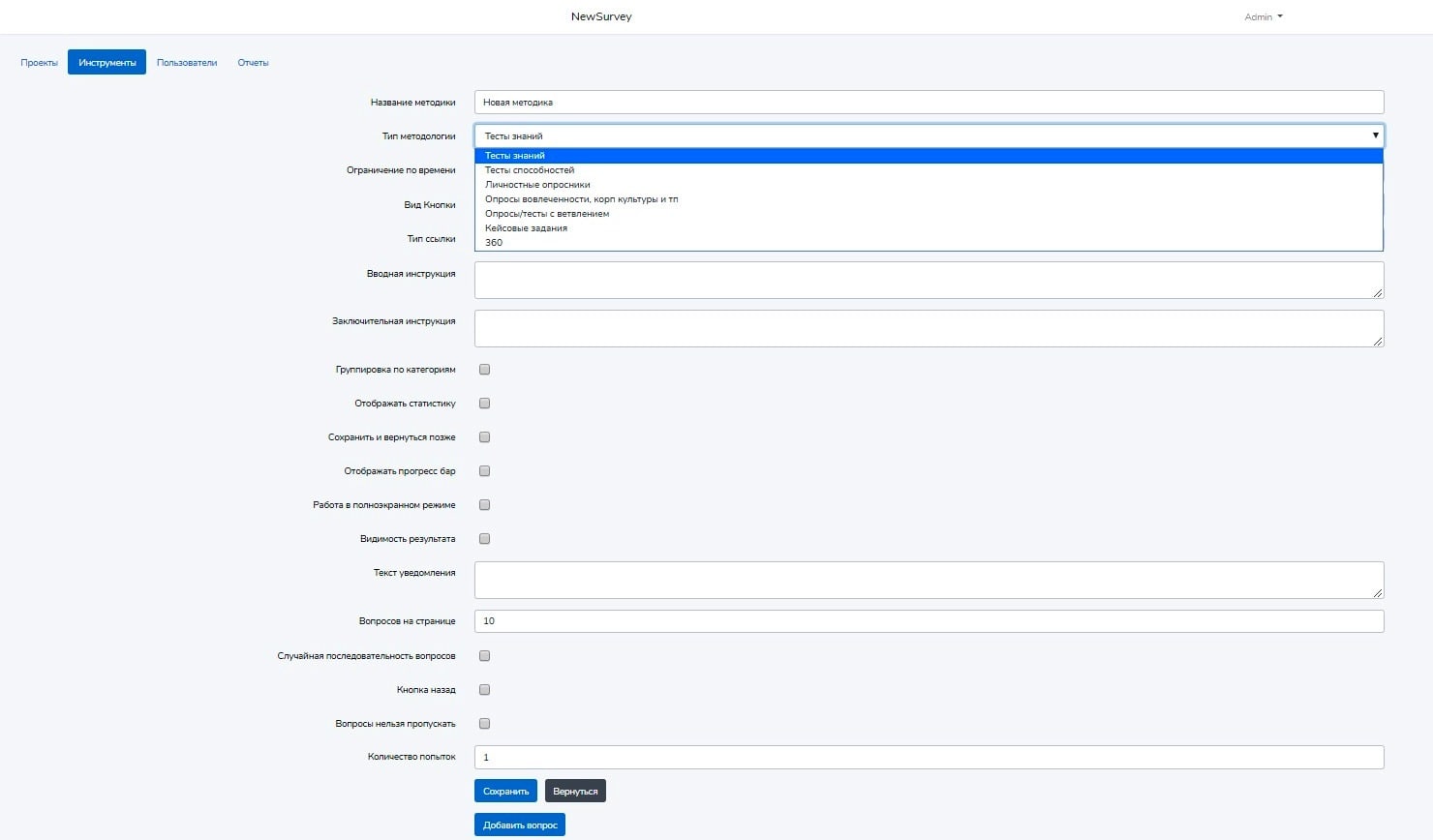Pick 'Кейсовые задания' in methodology list
Viewport: 1433px width, 840px height.
[x=526, y=228]
